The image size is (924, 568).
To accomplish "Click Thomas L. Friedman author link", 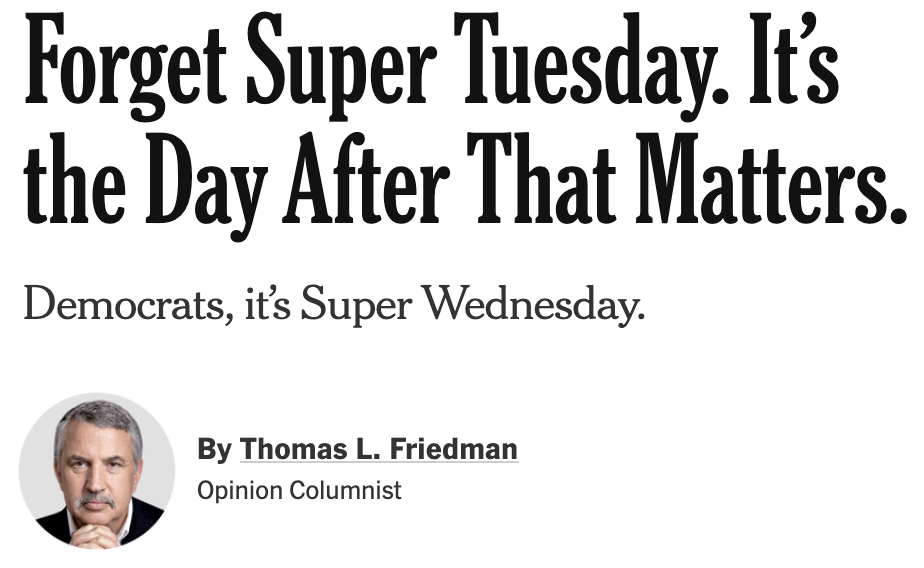I will point(378,450).
